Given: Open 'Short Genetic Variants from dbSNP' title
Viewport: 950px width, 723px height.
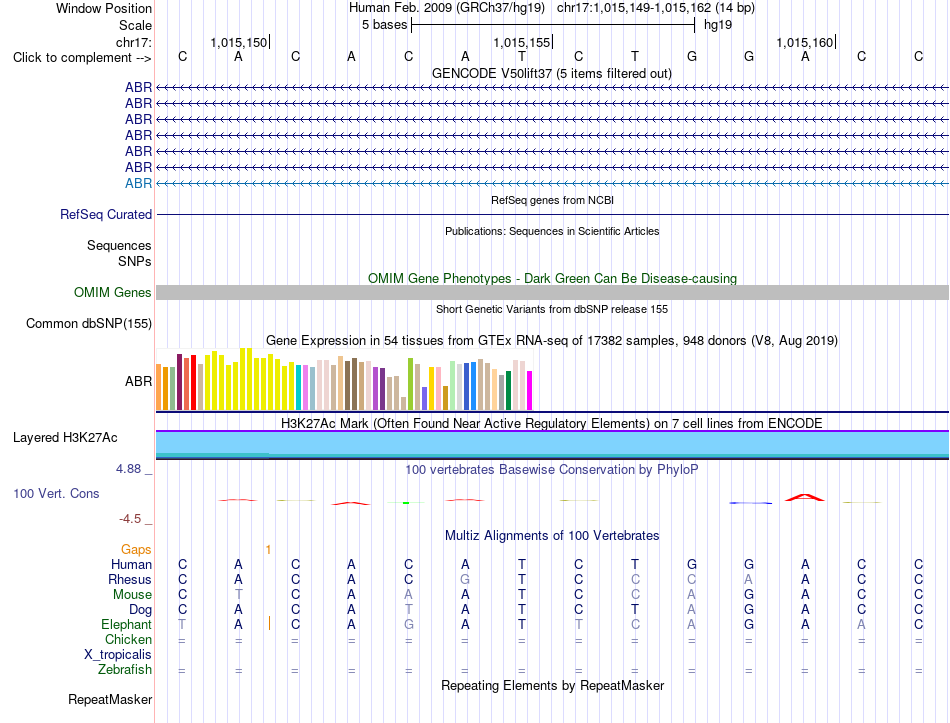Looking at the screenshot, I should [552, 309].
